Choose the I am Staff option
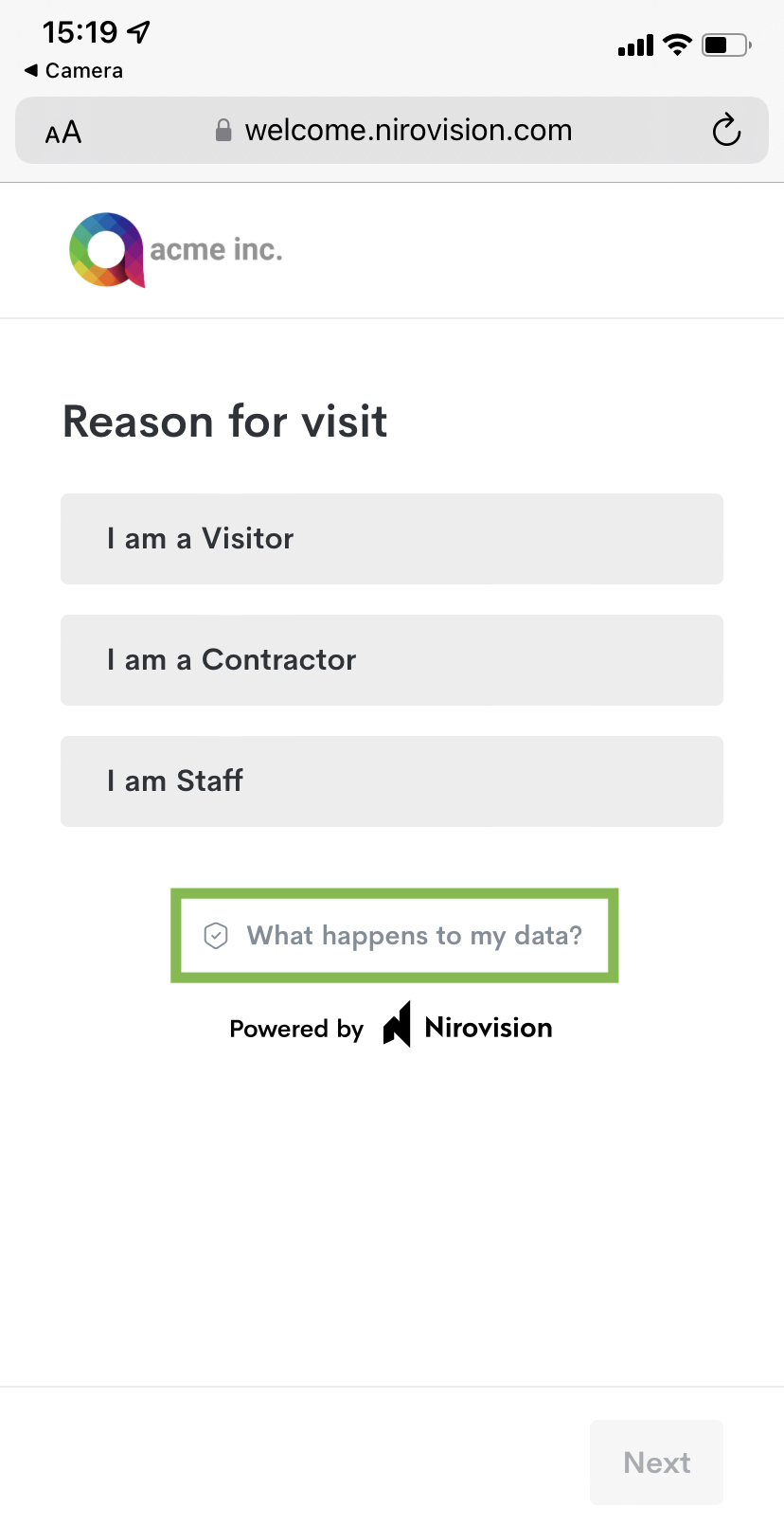The image size is (784, 1525). [x=392, y=781]
